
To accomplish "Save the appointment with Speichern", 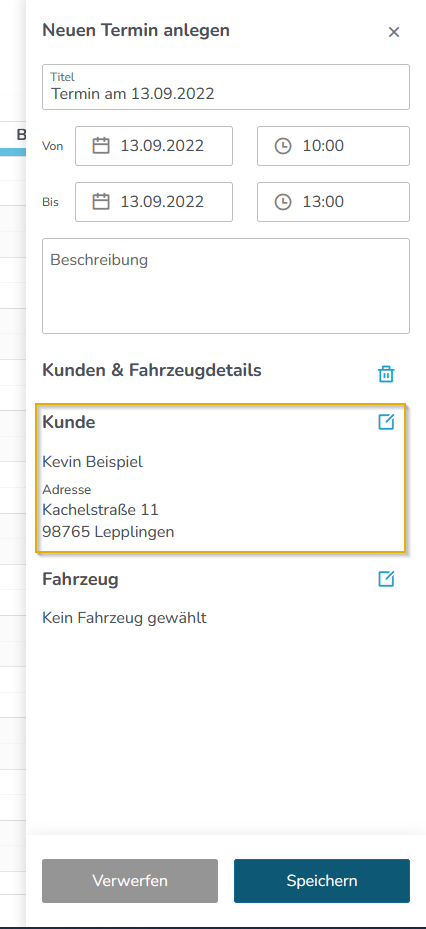I will [322, 881].
